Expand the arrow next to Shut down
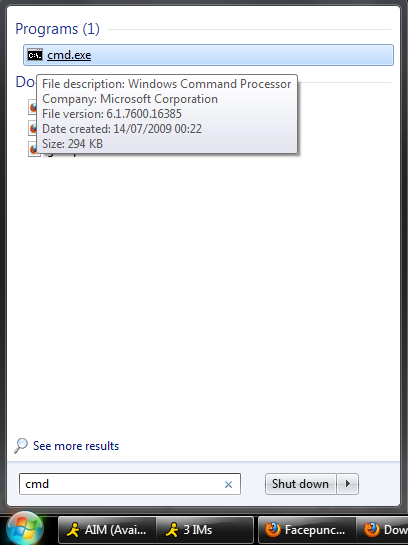The width and height of the screenshot is (408, 545). pyautogui.click(x=347, y=484)
